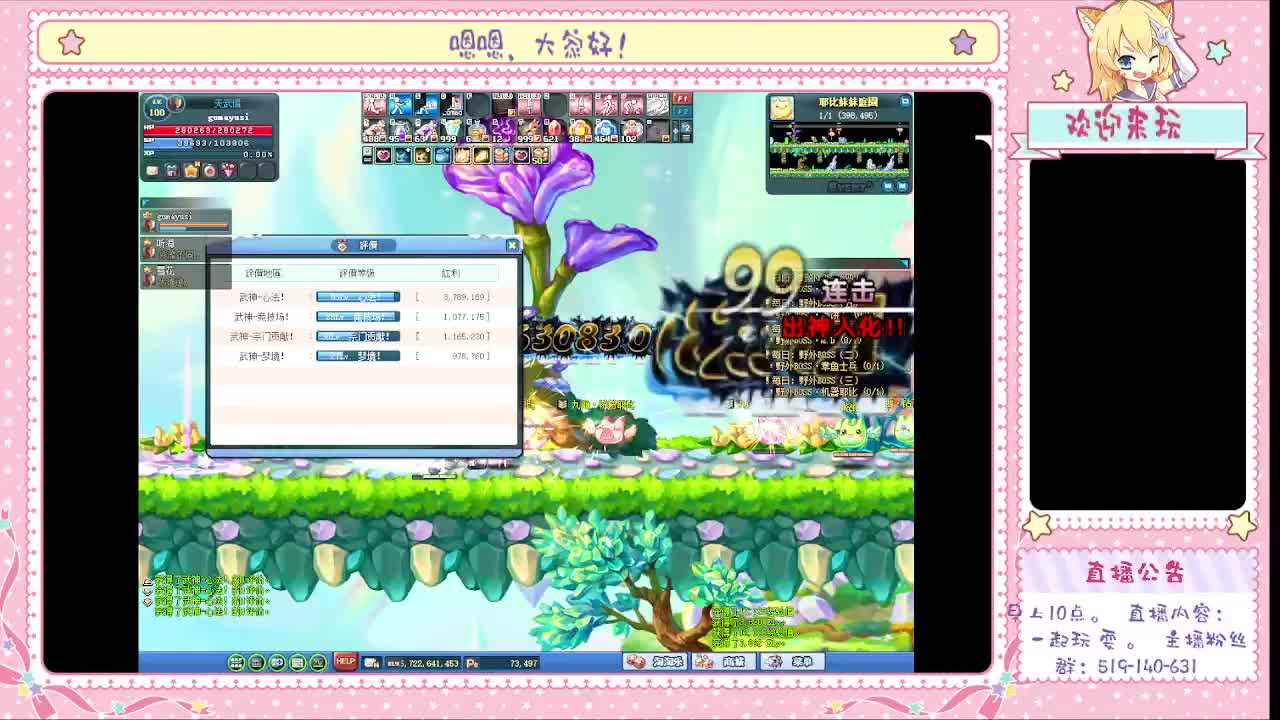1280x720 pixels.
Task: Click the 武神-梦境 rating level bar
Action: click(358, 356)
